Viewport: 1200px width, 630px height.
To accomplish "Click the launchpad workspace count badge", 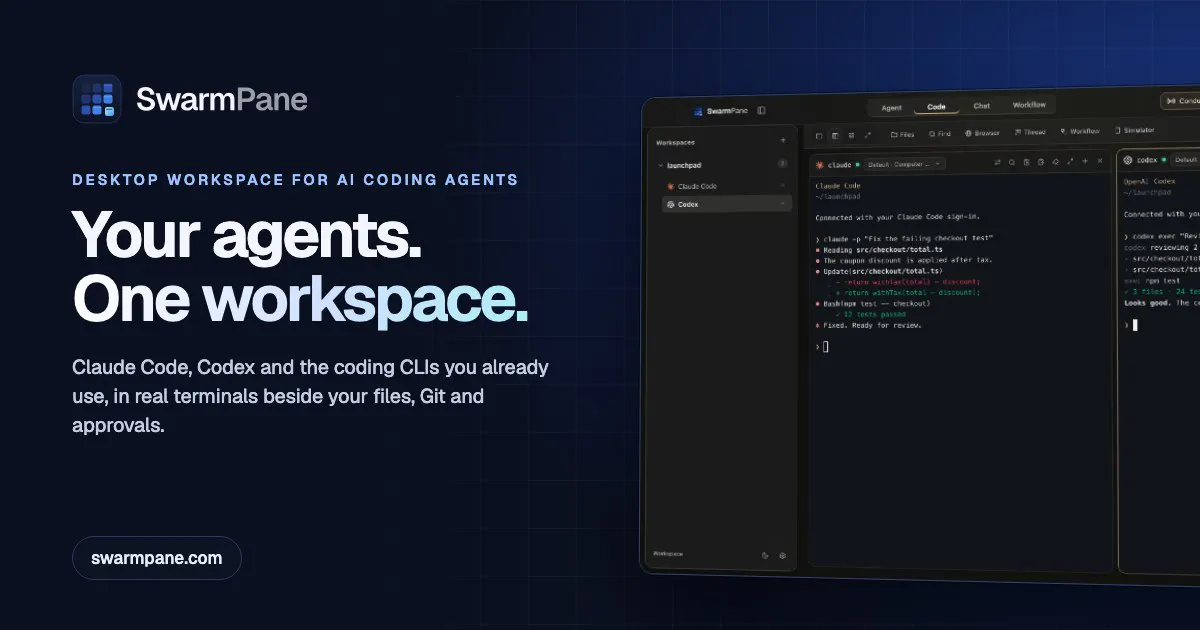I will [x=782, y=163].
